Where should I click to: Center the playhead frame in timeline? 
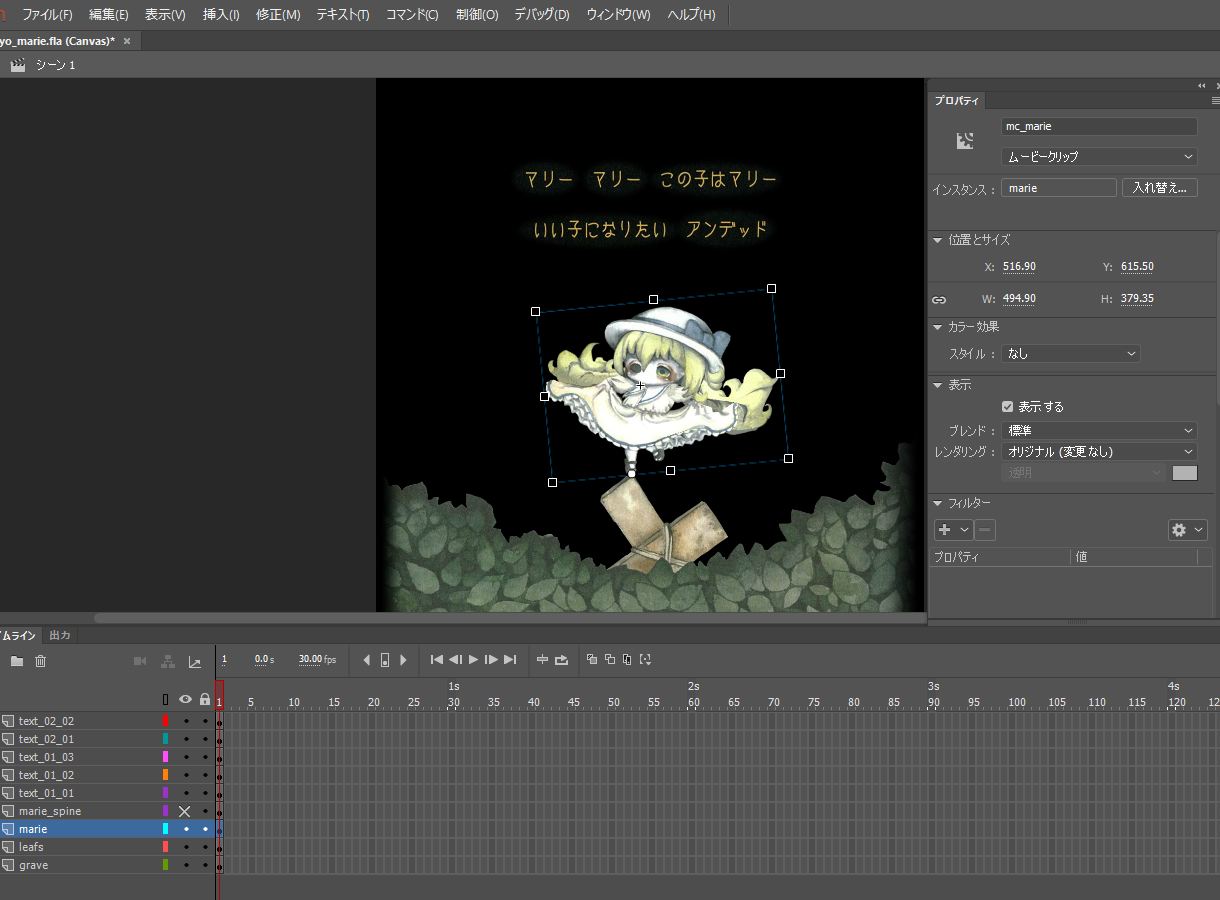(543, 660)
